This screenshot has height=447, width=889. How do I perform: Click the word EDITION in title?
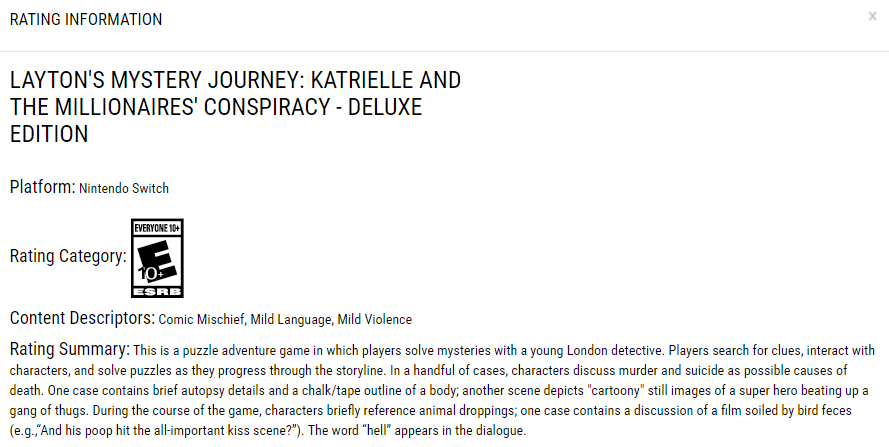(49, 134)
